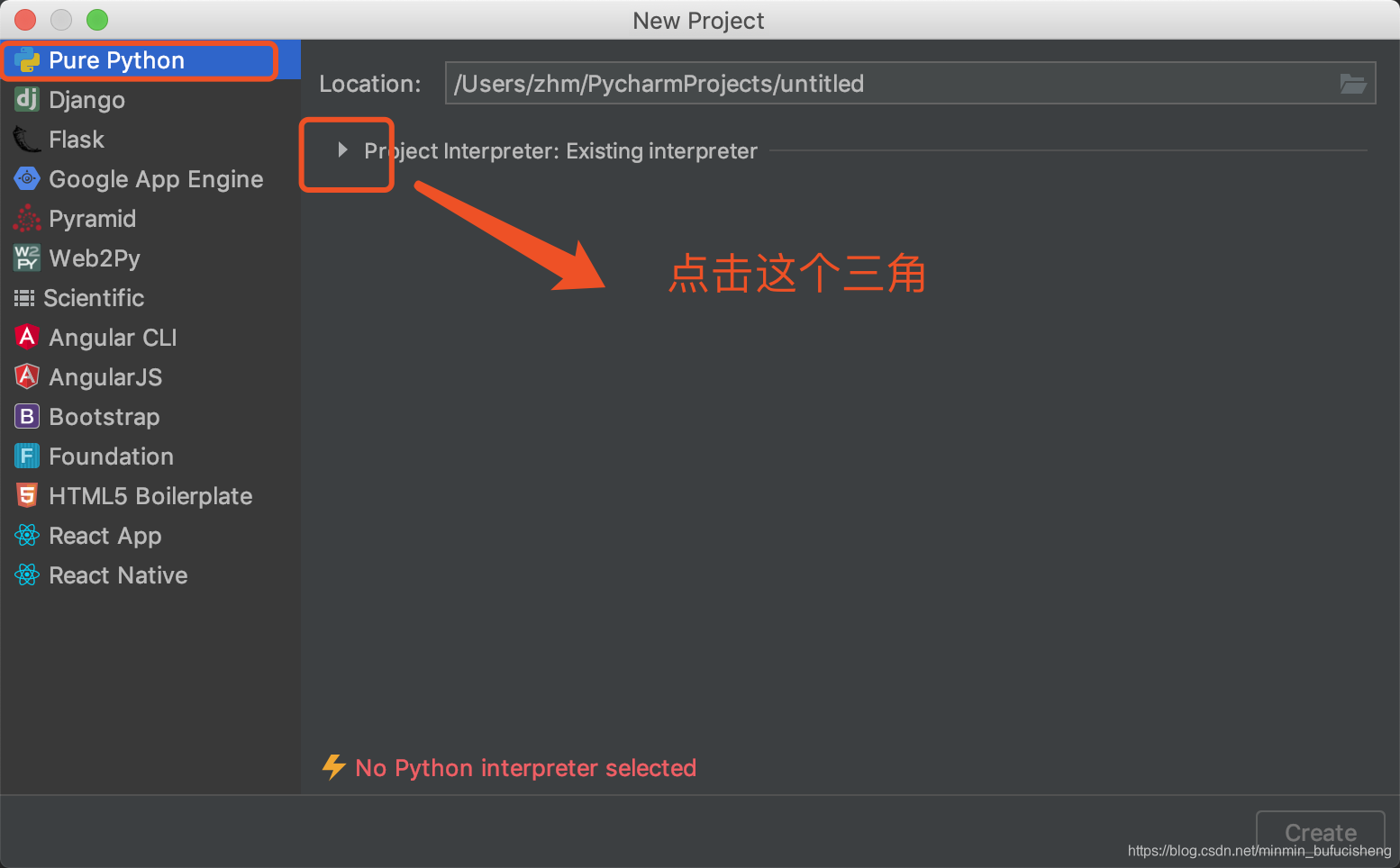Click the Location label

(369, 84)
